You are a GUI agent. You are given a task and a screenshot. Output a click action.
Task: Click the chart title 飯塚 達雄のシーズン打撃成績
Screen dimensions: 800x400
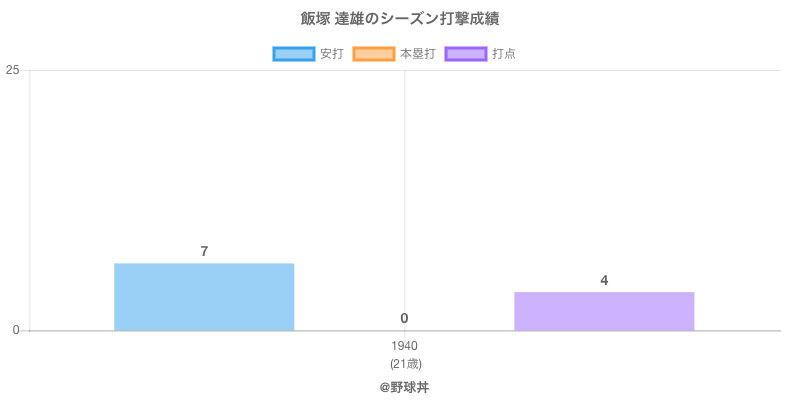tap(400, 19)
